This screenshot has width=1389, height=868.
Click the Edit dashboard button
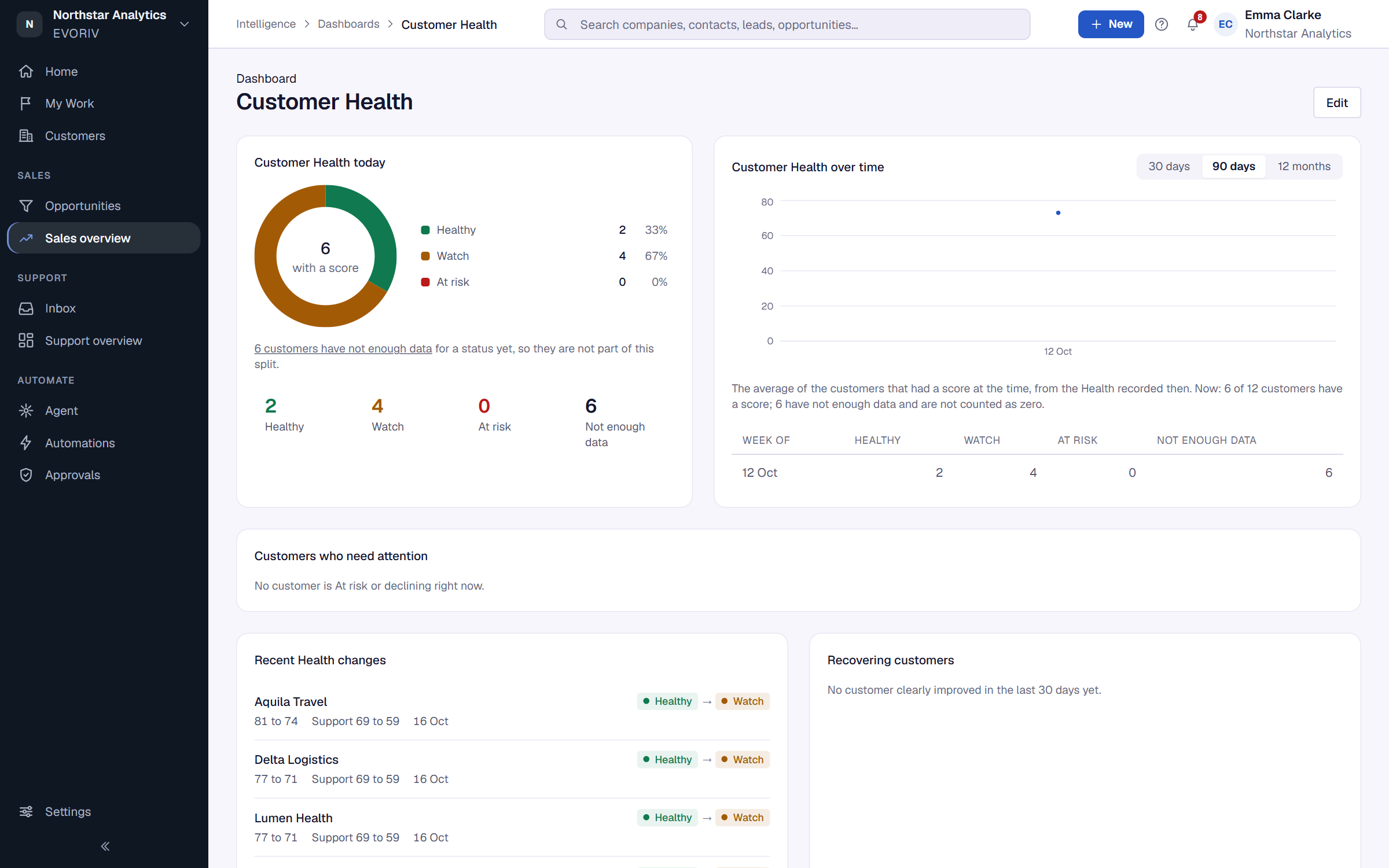pyautogui.click(x=1337, y=103)
